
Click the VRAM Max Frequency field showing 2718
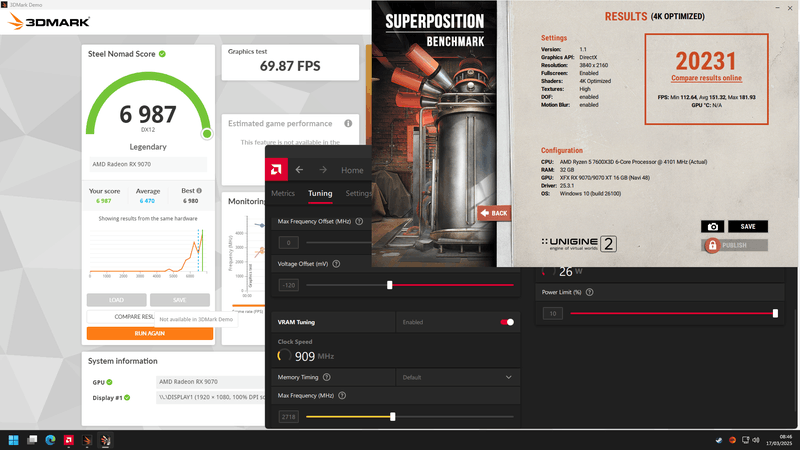288,417
